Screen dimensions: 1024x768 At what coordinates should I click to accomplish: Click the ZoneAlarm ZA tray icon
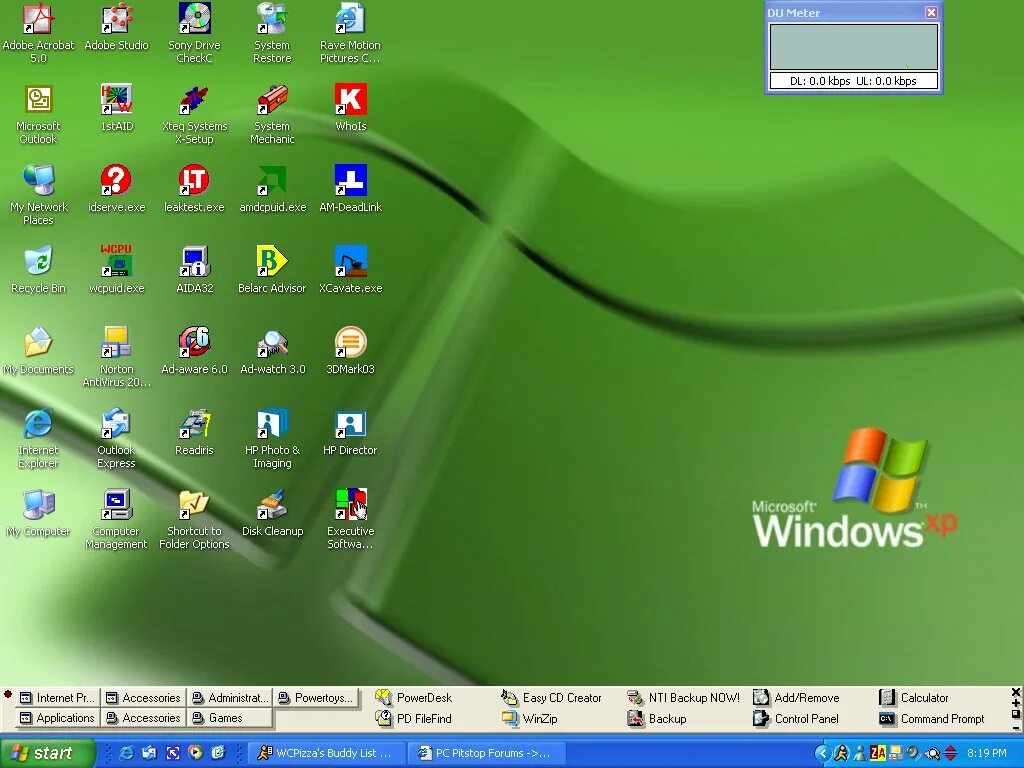click(878, 753)
